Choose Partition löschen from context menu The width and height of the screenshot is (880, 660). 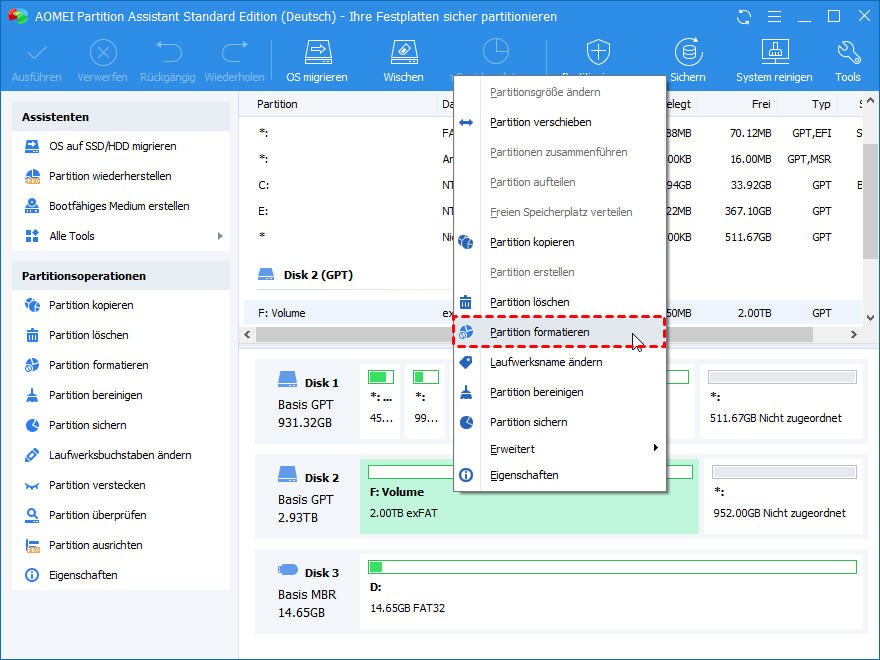(559, 302)
